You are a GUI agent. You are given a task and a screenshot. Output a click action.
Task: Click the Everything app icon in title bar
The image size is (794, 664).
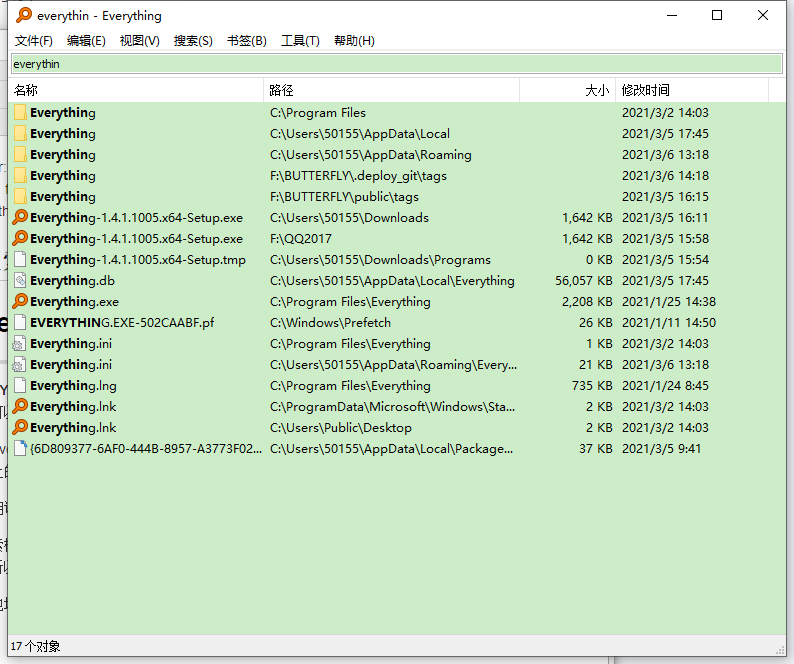coord(24,15)
